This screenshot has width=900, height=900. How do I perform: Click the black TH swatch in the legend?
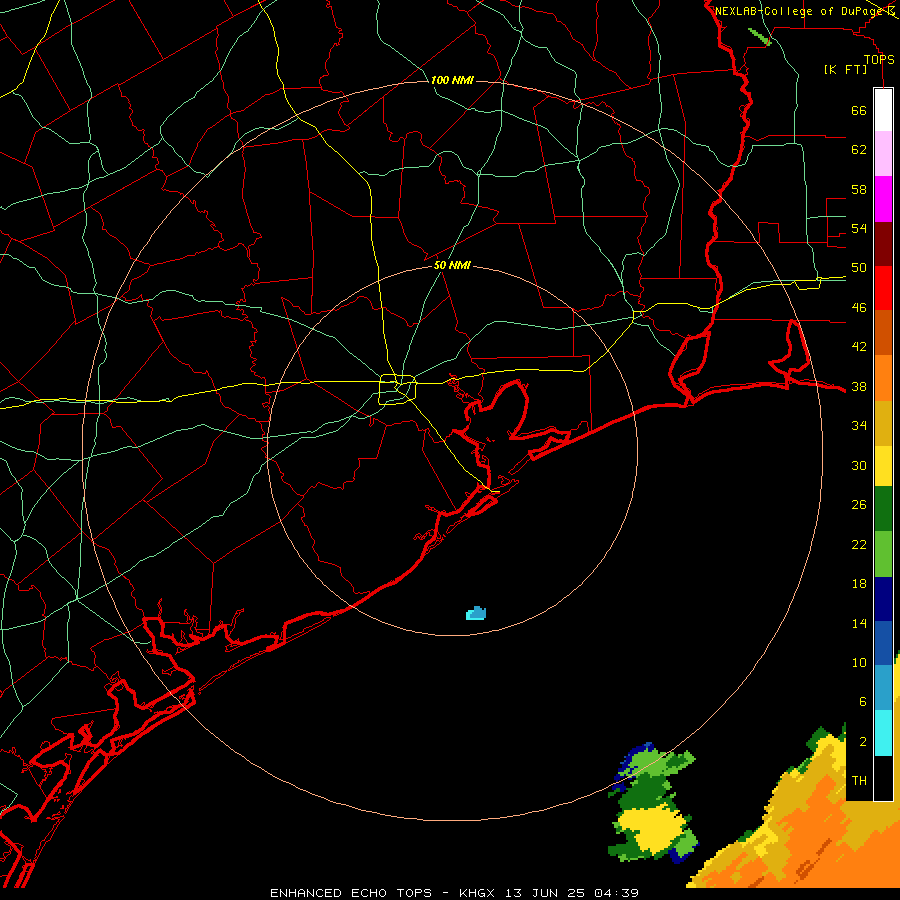[x=883, y=778]
